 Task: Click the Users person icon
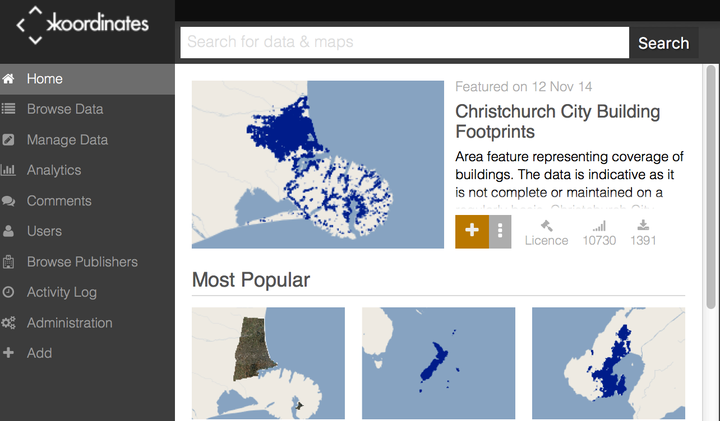8,231
